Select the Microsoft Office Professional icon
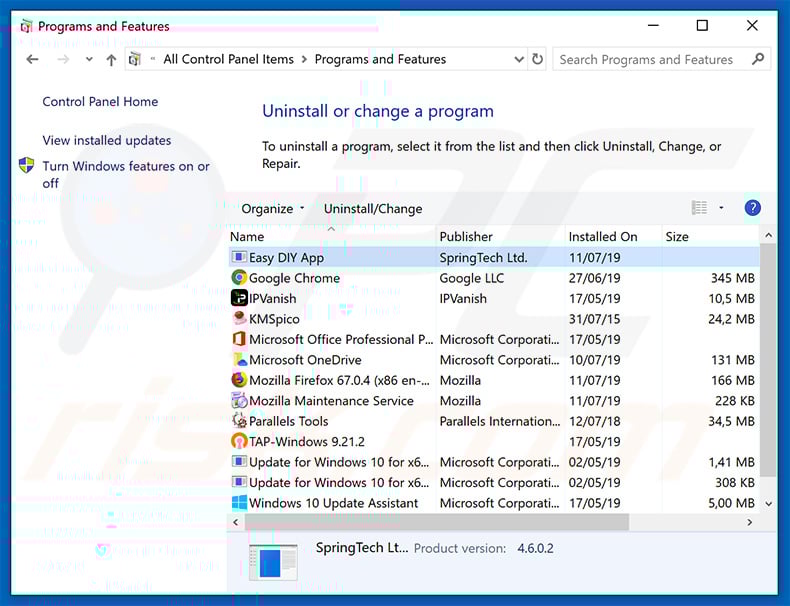This screenshot has width=790, height=606. click(239, 339)
